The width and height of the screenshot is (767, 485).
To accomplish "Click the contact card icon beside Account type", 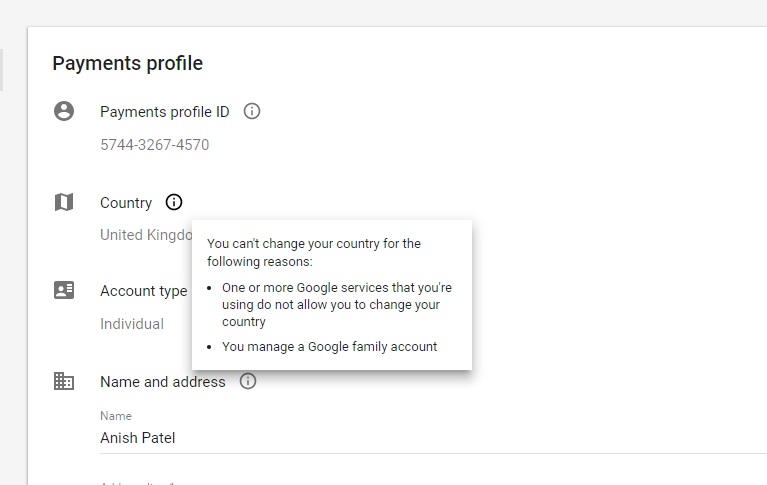I will [x=64, y=290].
